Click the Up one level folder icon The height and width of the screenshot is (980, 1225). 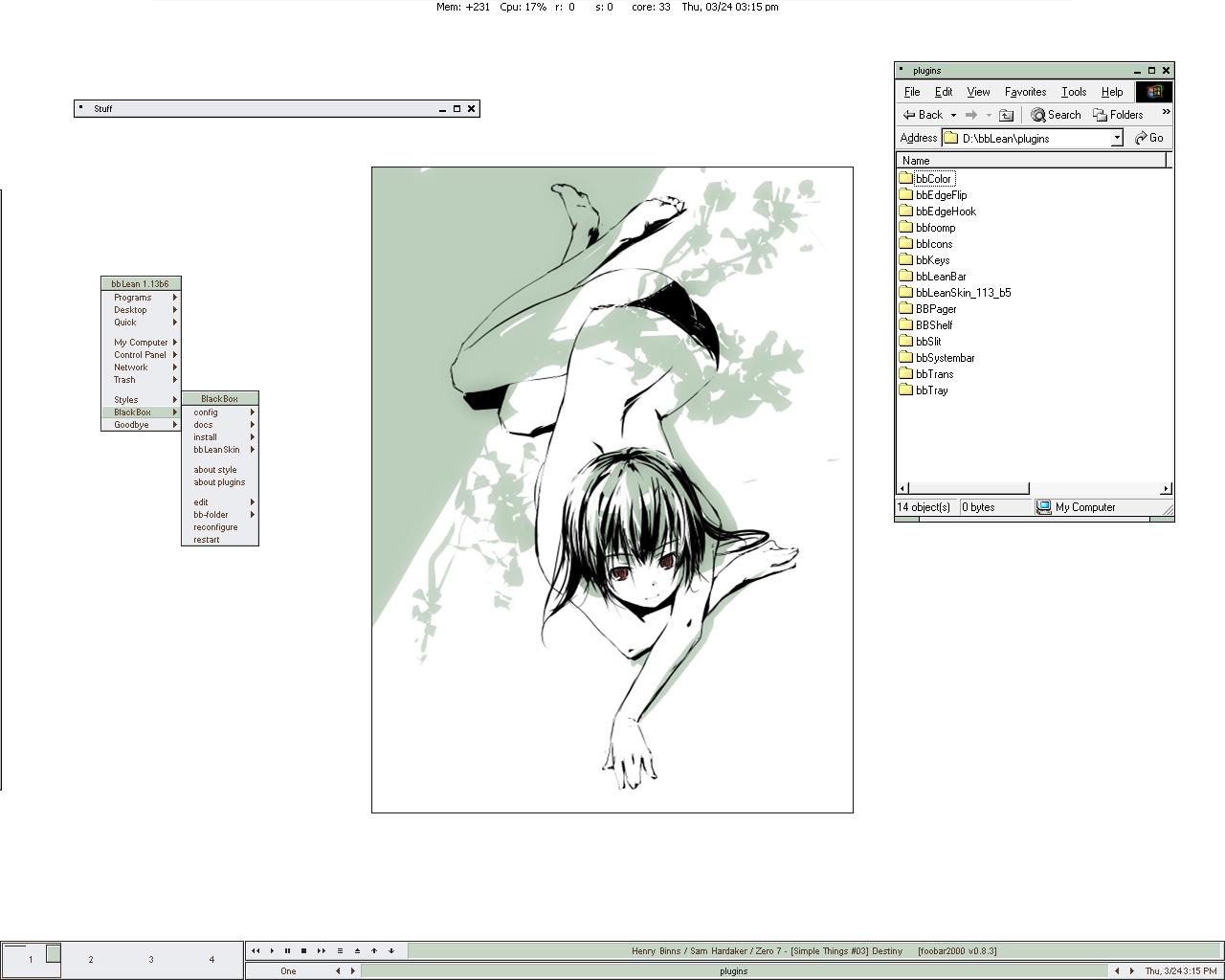tap(1006, 115)
